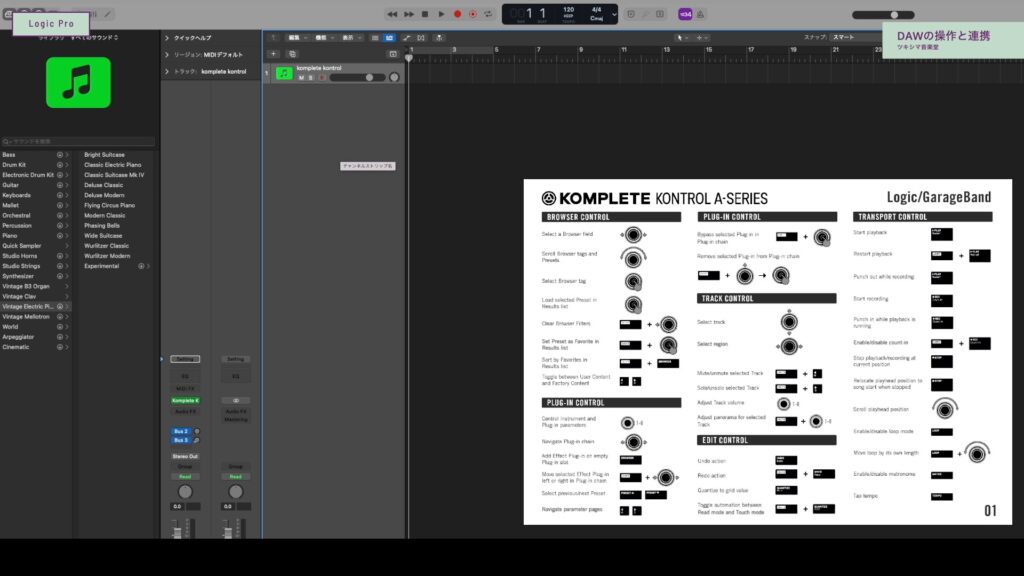Choose Flying Circus Piano patch

(x=109, y=206)
